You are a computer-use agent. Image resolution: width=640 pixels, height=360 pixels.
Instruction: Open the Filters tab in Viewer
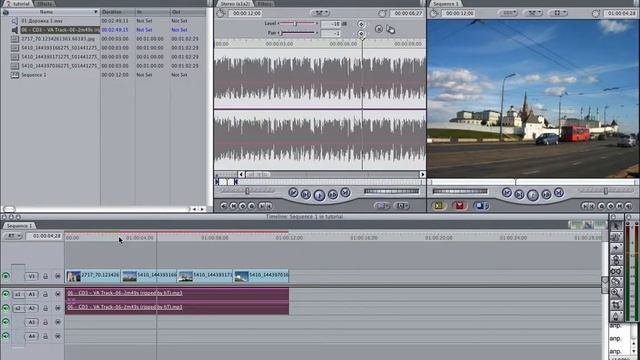coord(264,4)
